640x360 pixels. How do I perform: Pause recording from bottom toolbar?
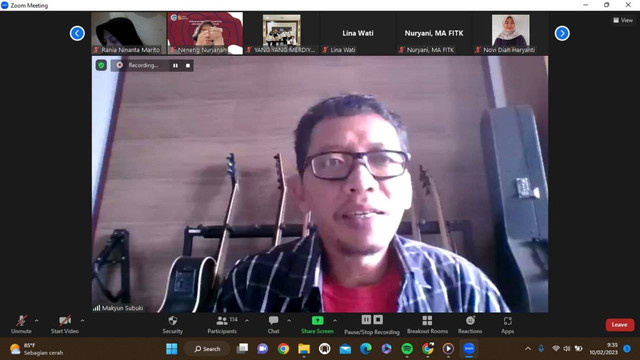366,320
